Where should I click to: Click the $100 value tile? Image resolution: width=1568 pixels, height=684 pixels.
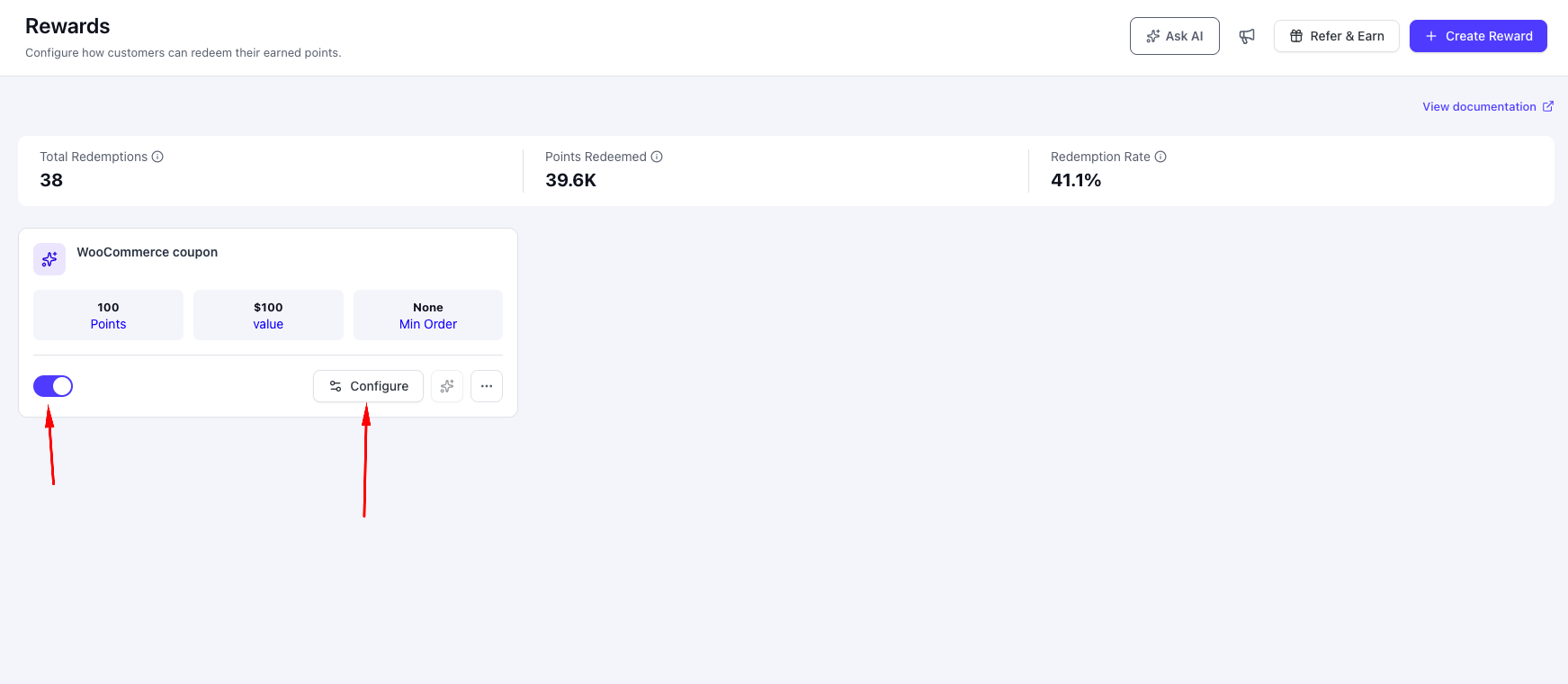pyautogui.click(x=268, y=315)
